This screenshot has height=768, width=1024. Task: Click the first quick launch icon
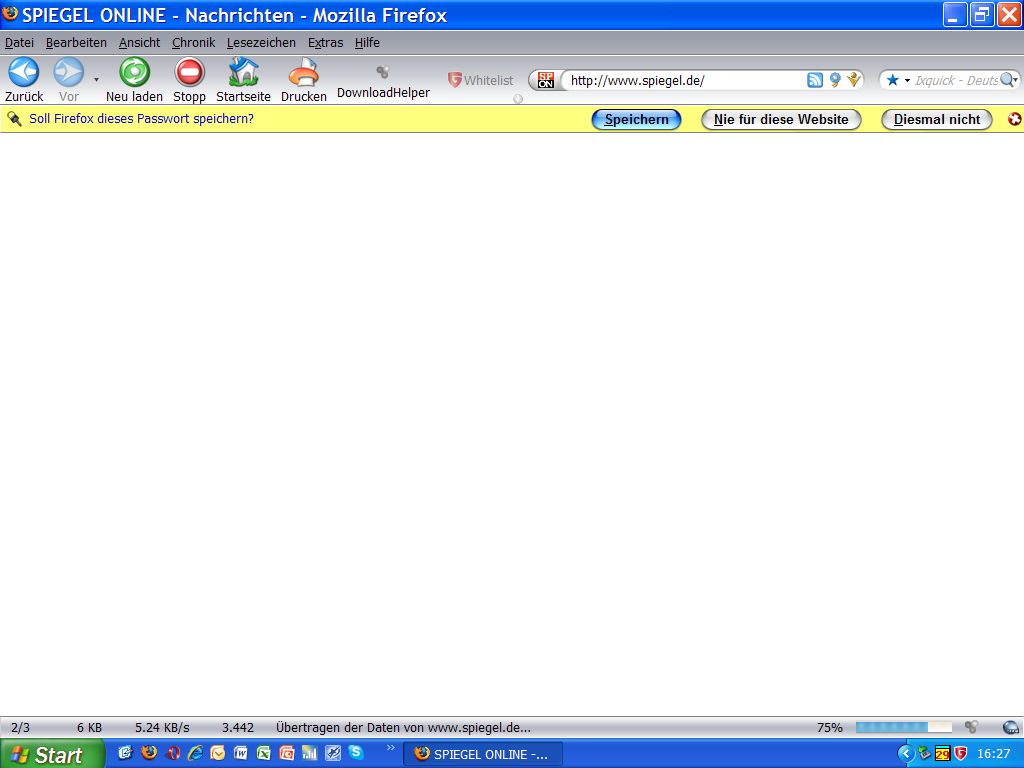click(x=125, y=753)
